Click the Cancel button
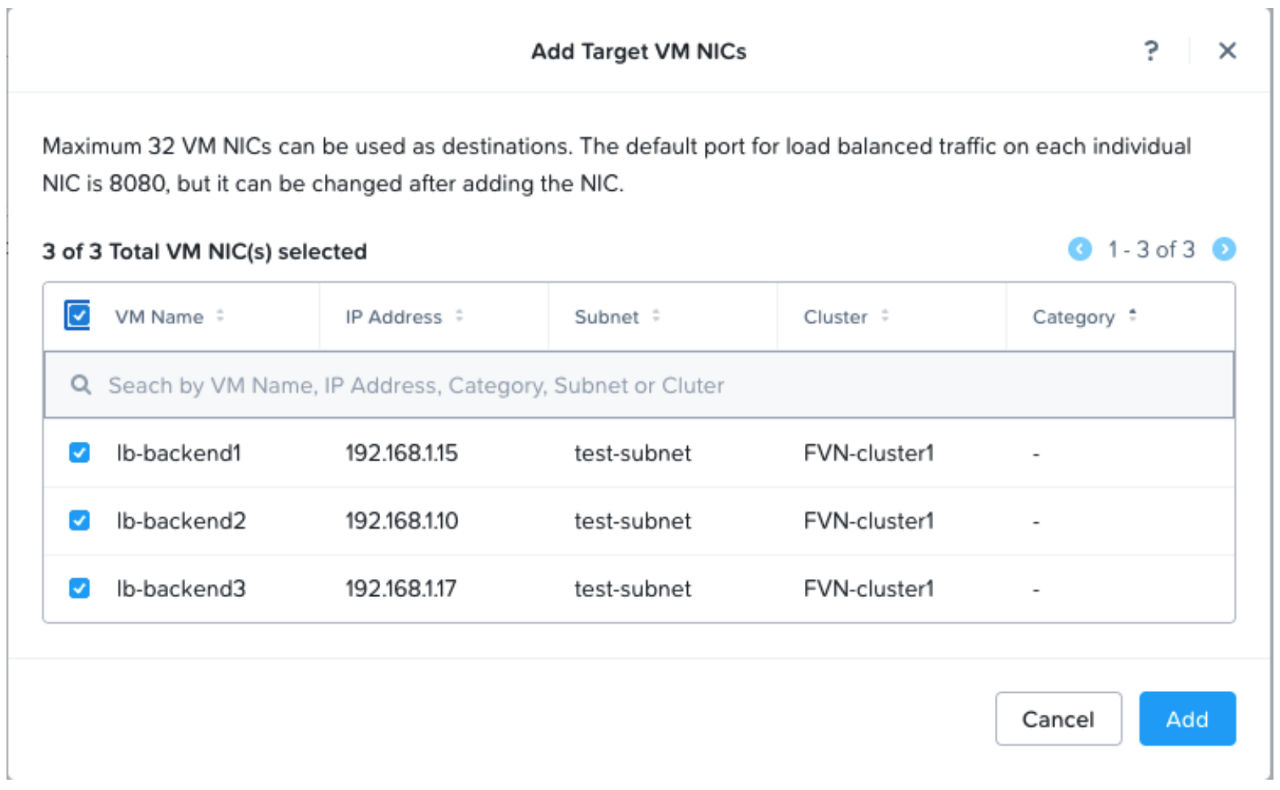 coord(1059,719)
